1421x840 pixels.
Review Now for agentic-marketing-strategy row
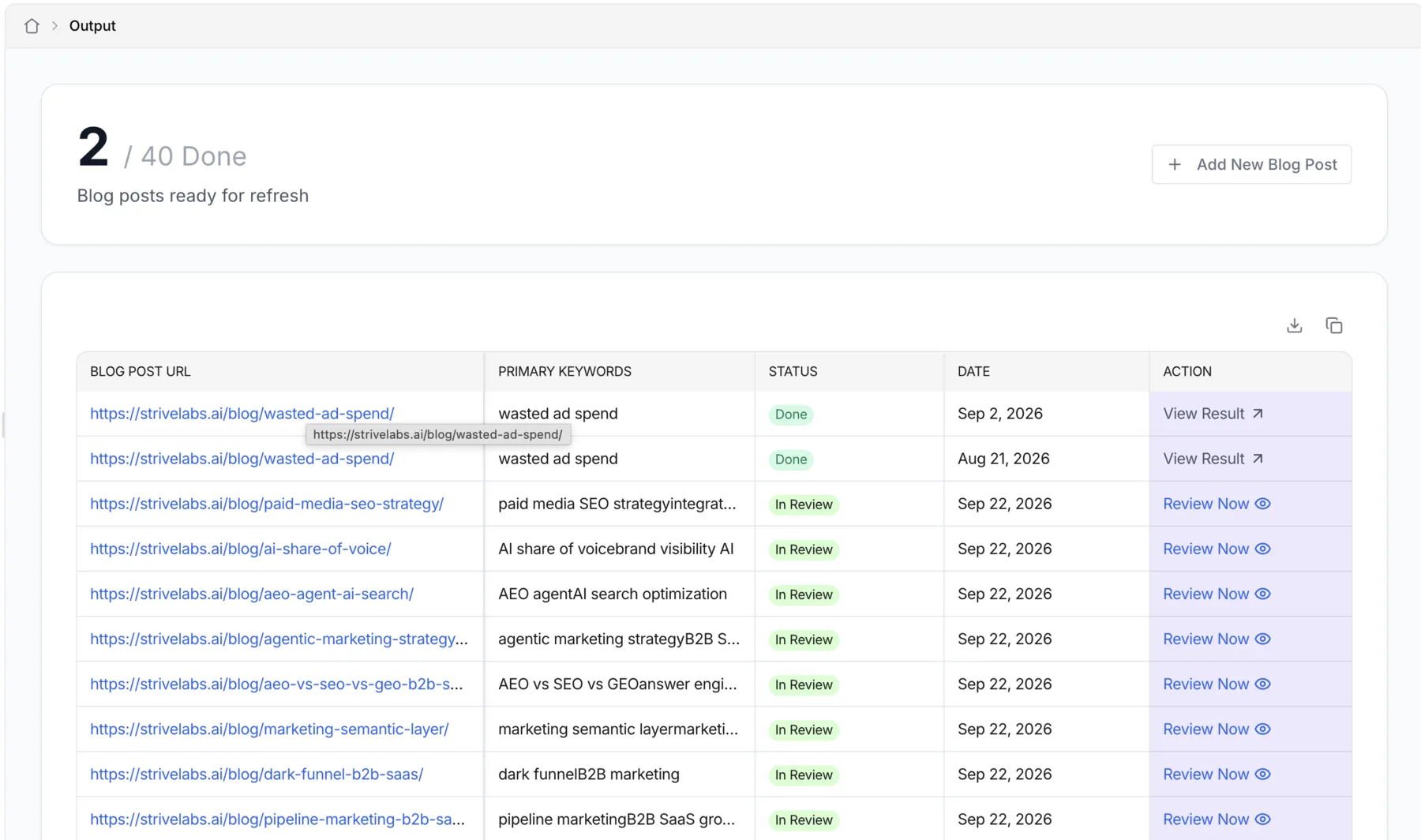1217,639
